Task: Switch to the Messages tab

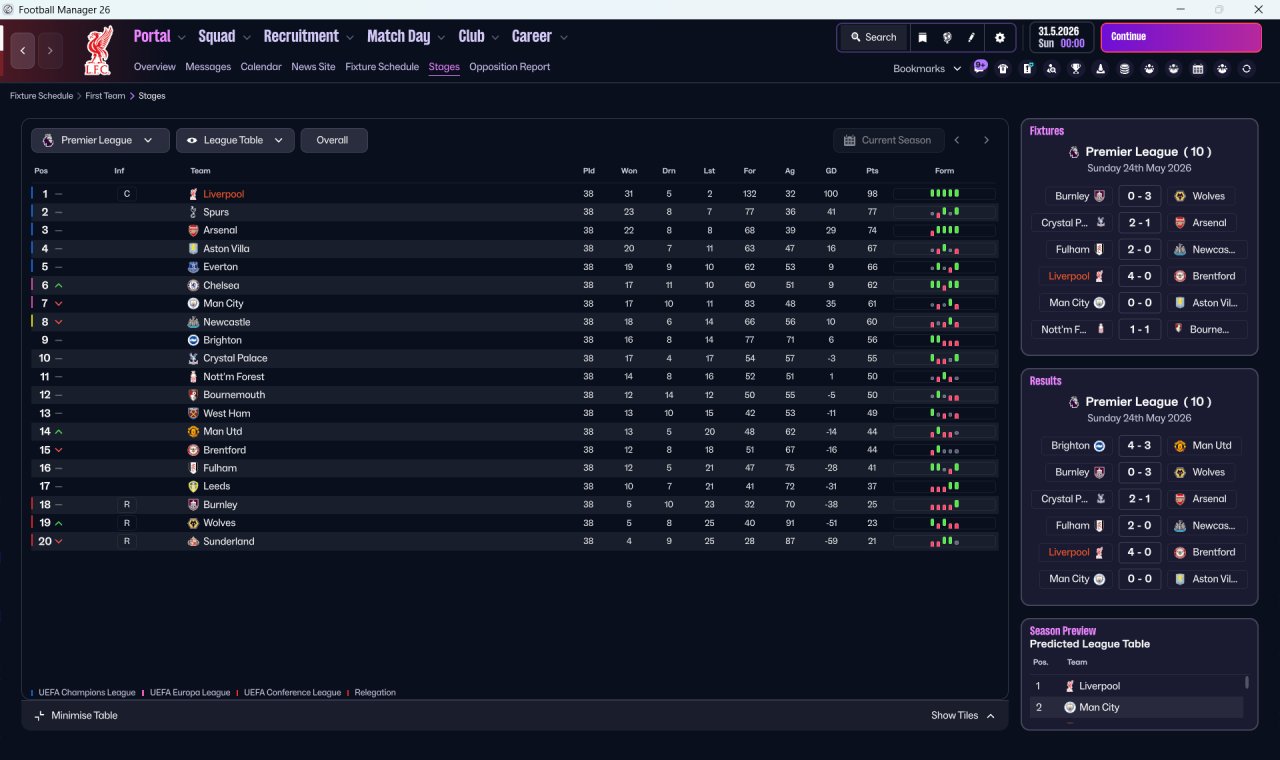Action: [208, 67]
